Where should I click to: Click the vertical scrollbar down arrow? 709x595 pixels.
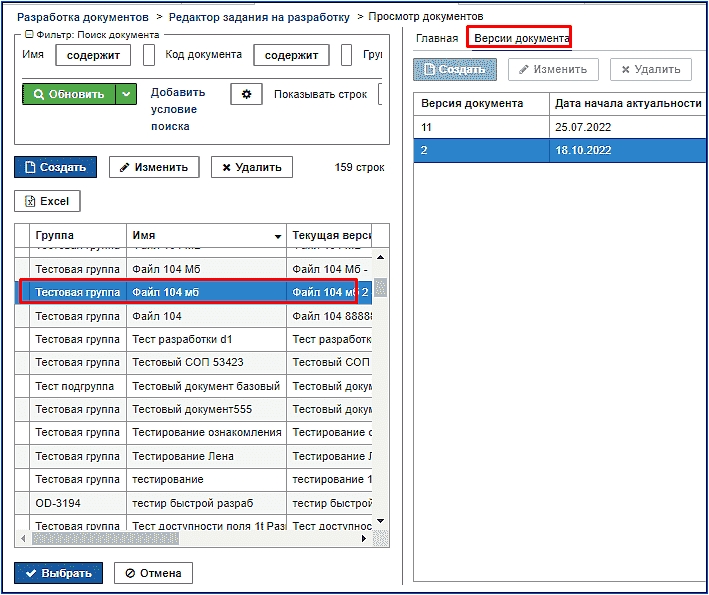(380, 521)
